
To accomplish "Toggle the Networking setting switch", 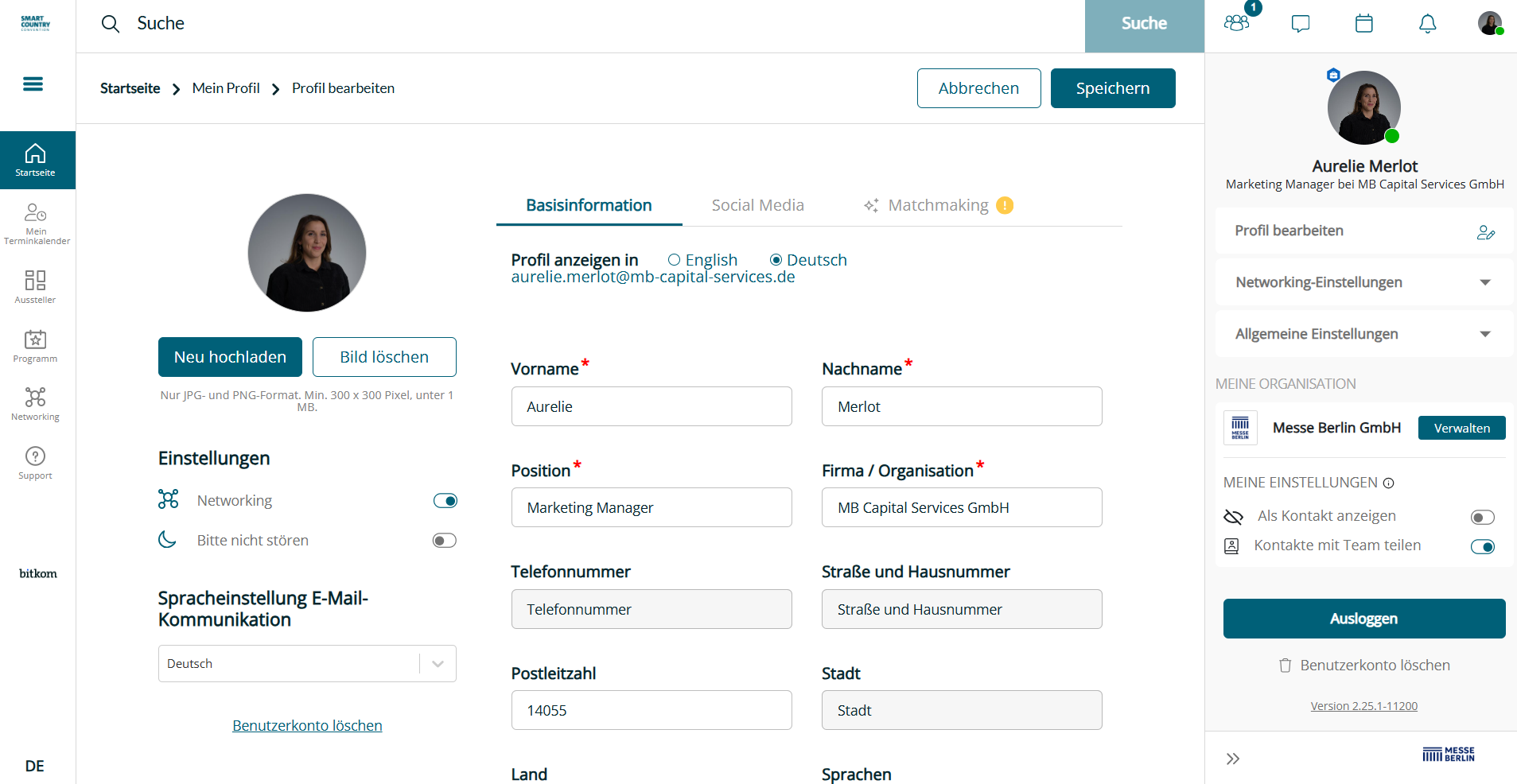I will (445, 501).
